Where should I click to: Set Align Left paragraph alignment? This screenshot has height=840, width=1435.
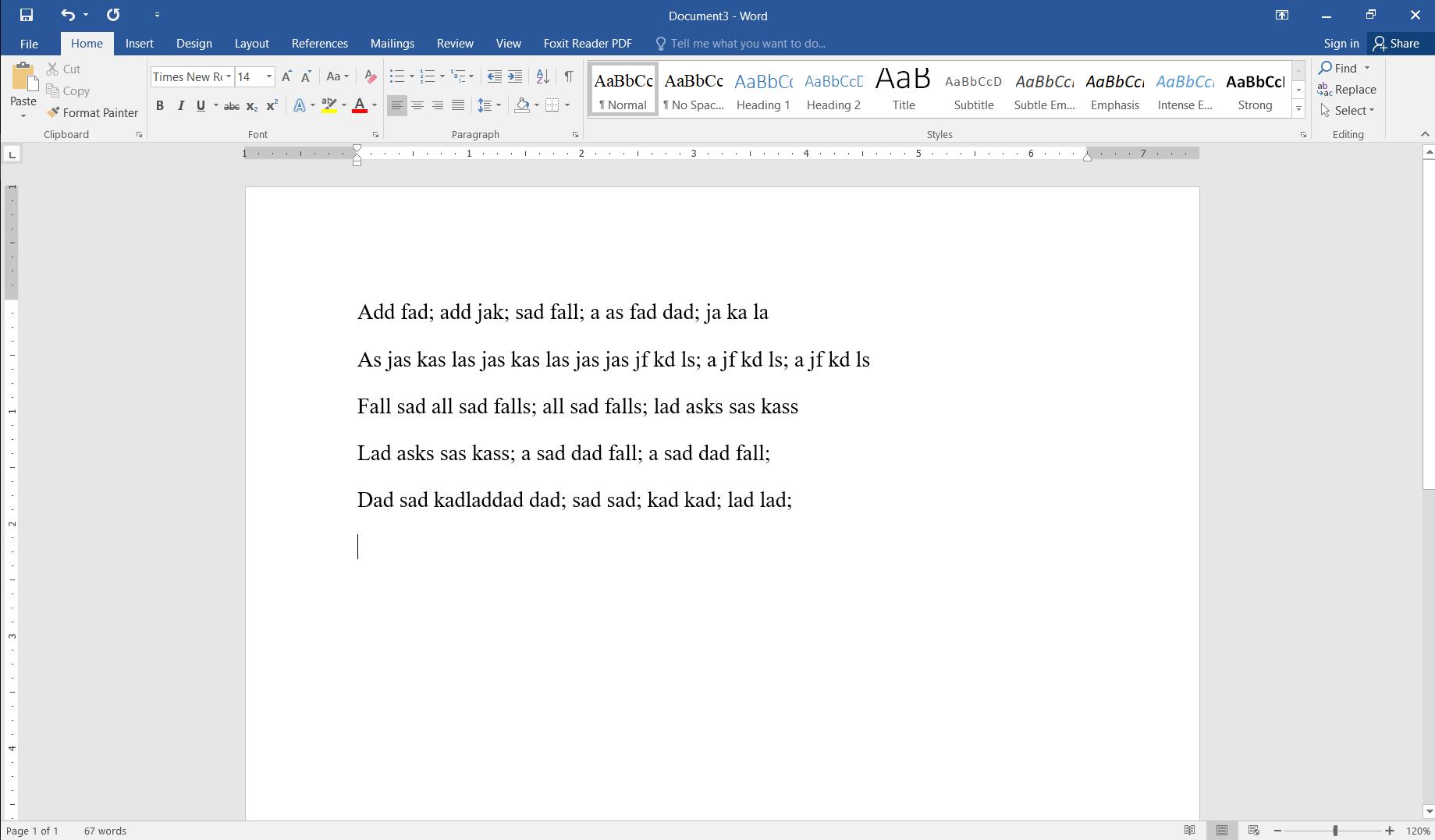[x=397, y=105]
